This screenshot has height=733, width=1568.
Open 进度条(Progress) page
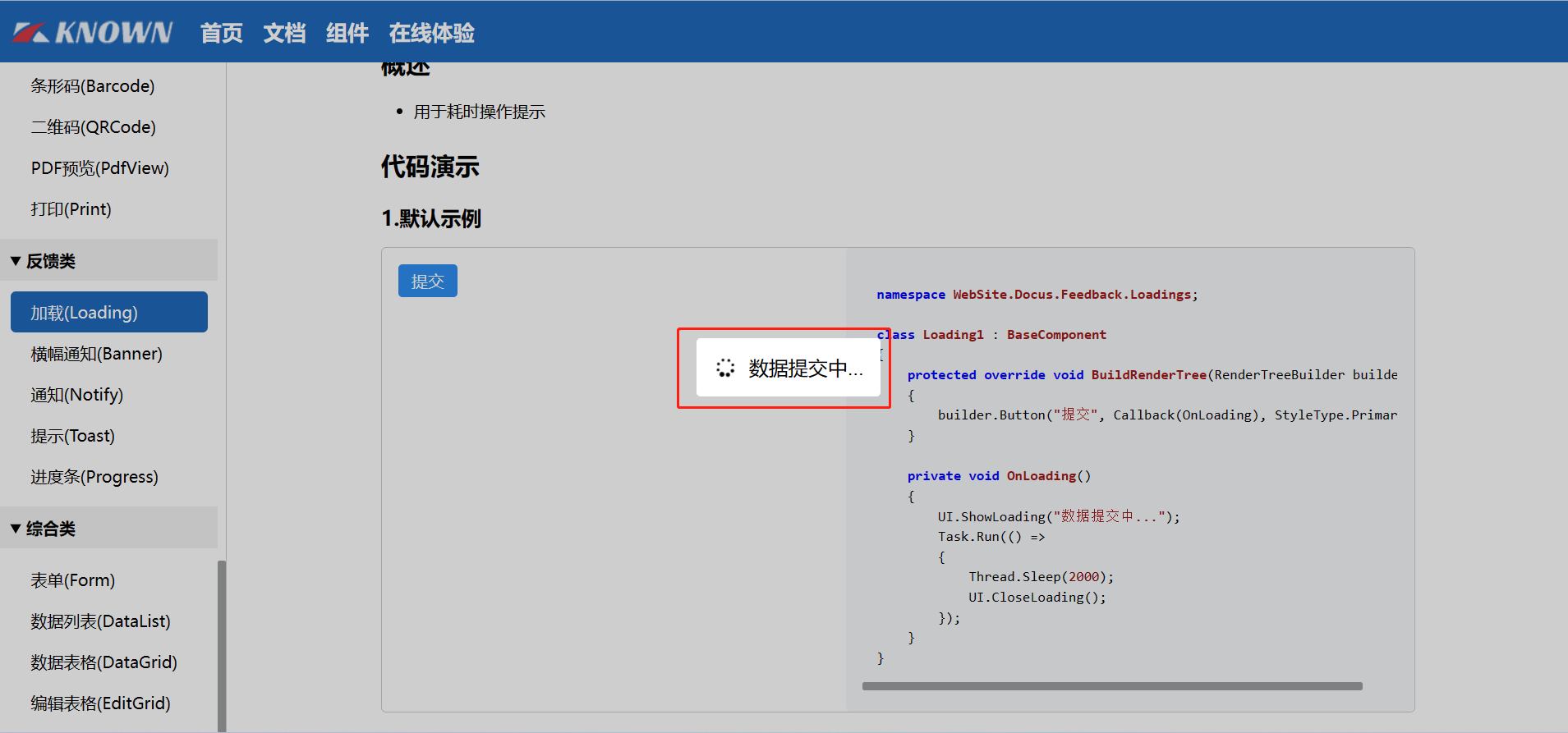coord(94,477)
